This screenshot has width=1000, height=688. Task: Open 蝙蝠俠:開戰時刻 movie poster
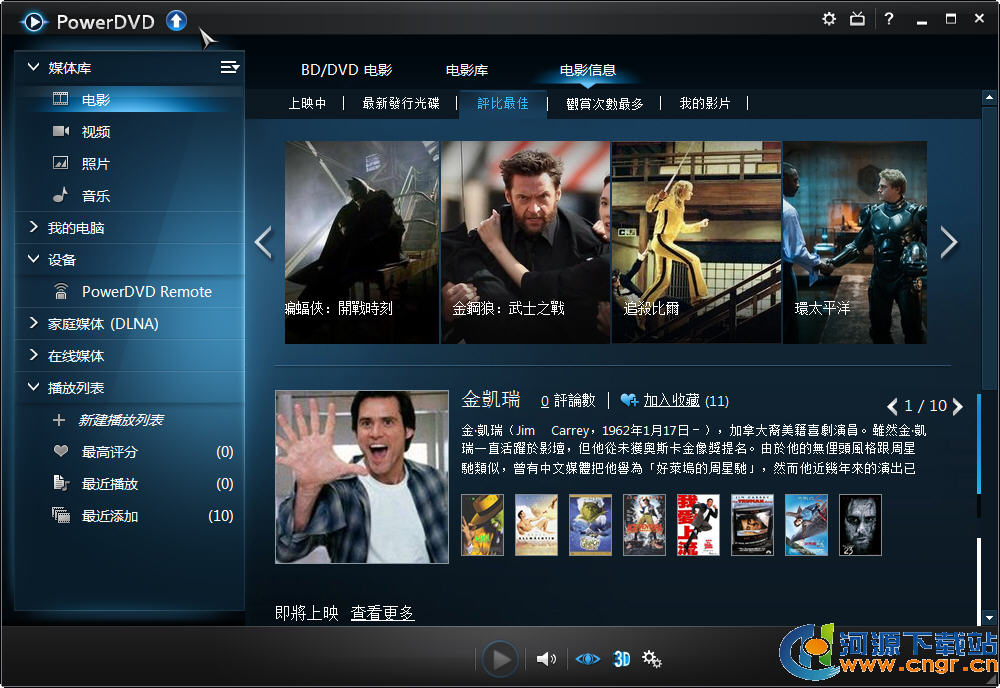(x=362, y=242)
